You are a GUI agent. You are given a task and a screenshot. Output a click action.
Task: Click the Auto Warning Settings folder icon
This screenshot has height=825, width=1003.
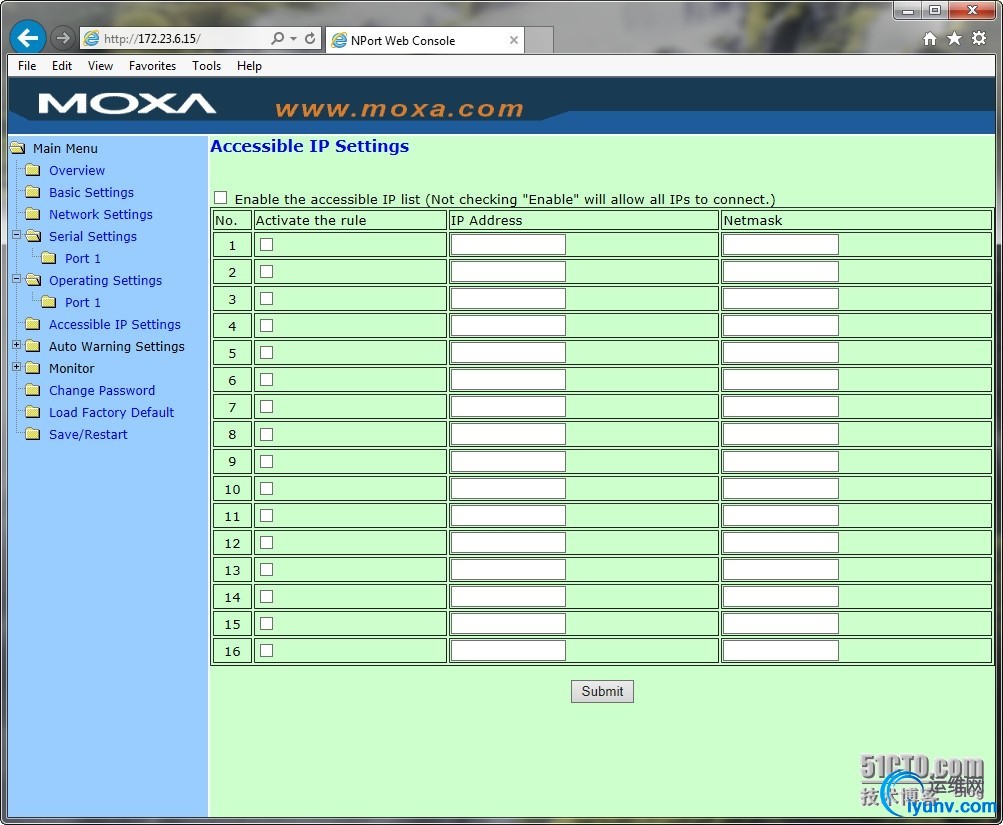point(33,346)
